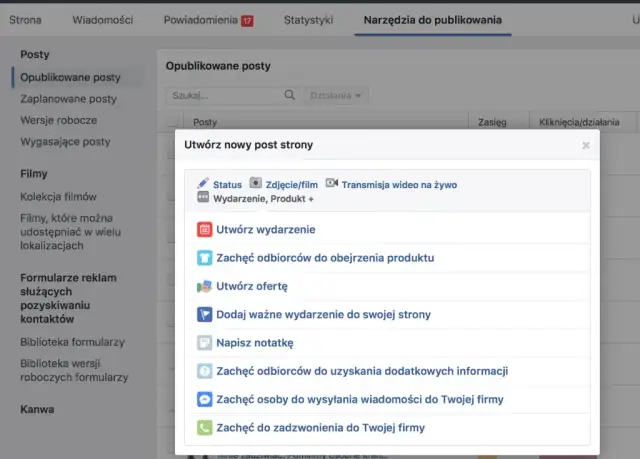Click the red calendar event icon
Screen dimensions: 640x459
[x=204, y=230]
